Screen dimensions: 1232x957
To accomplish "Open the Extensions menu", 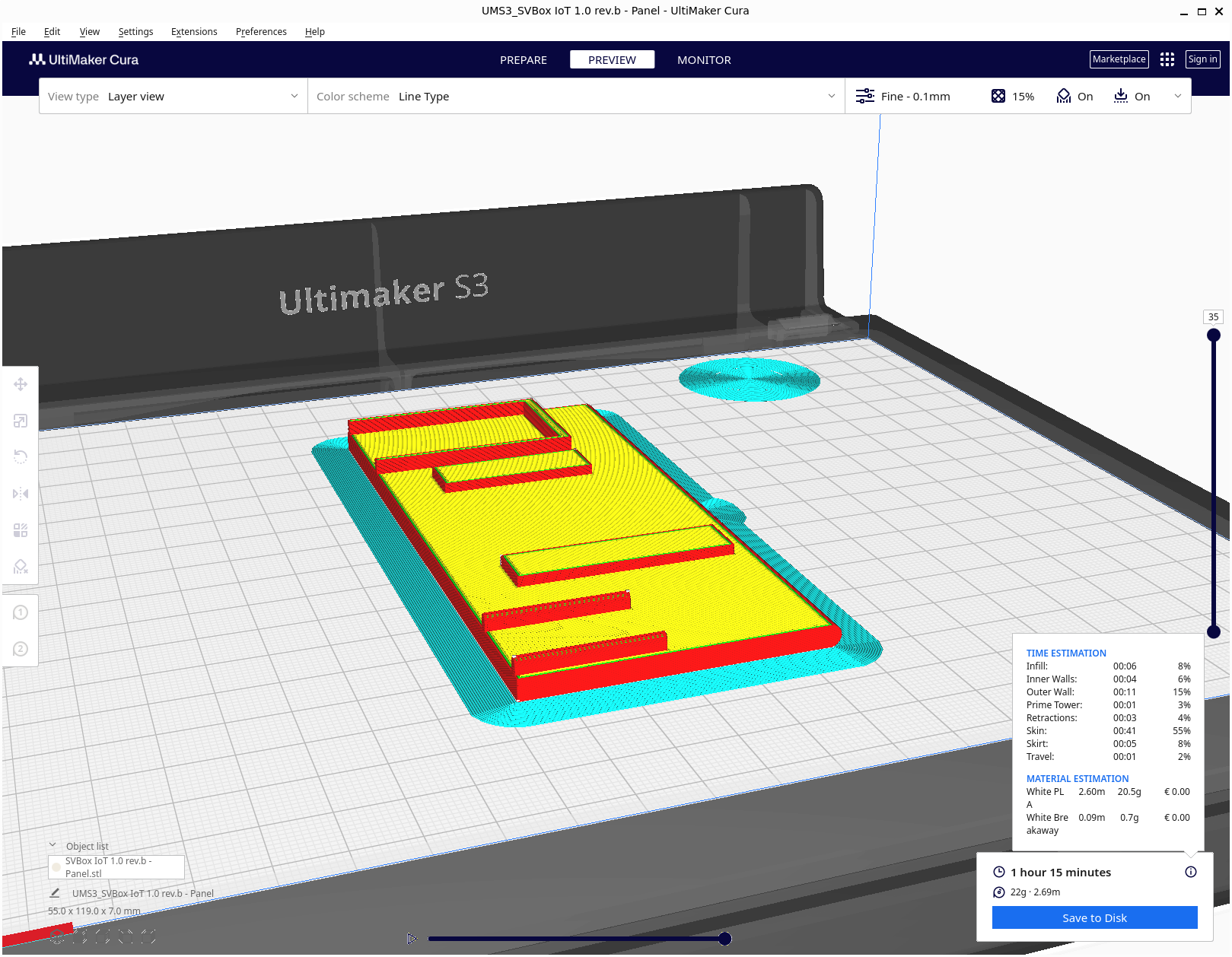I will (x=194, y=32).
